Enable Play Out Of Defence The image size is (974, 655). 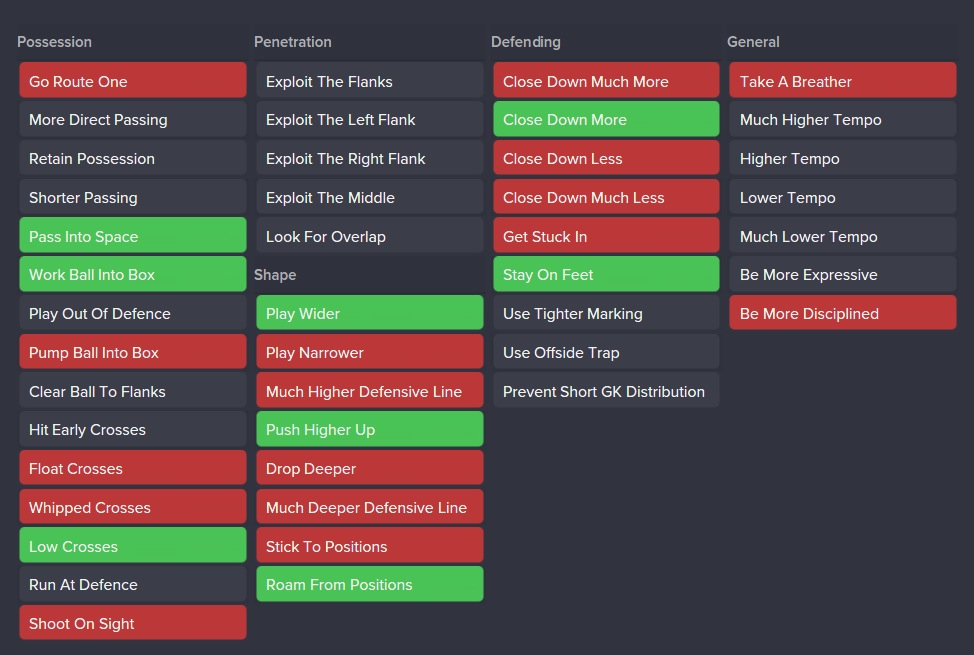point(132,314)
